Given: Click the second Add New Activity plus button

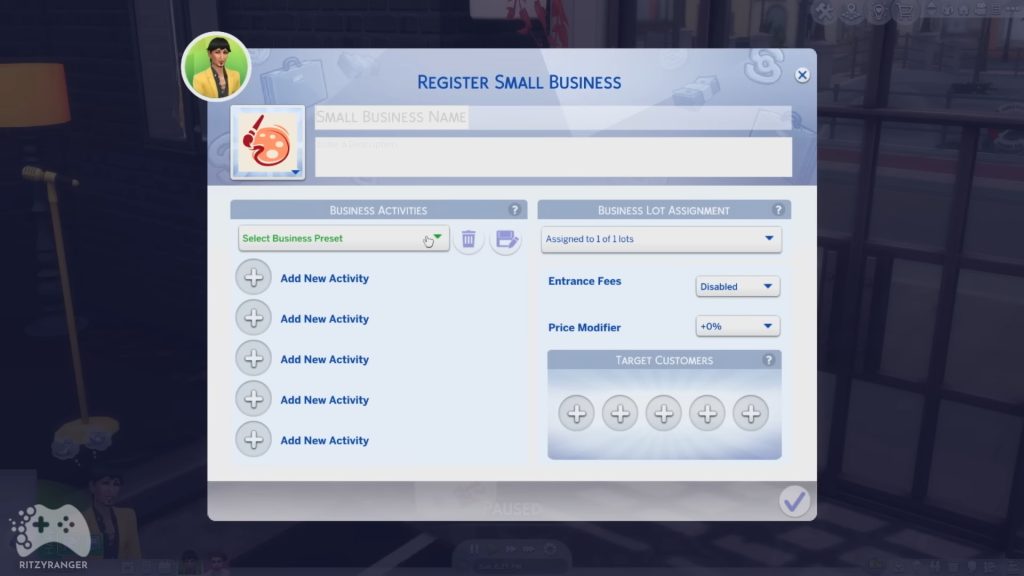Looking at the screenshot, I should 253,318.
